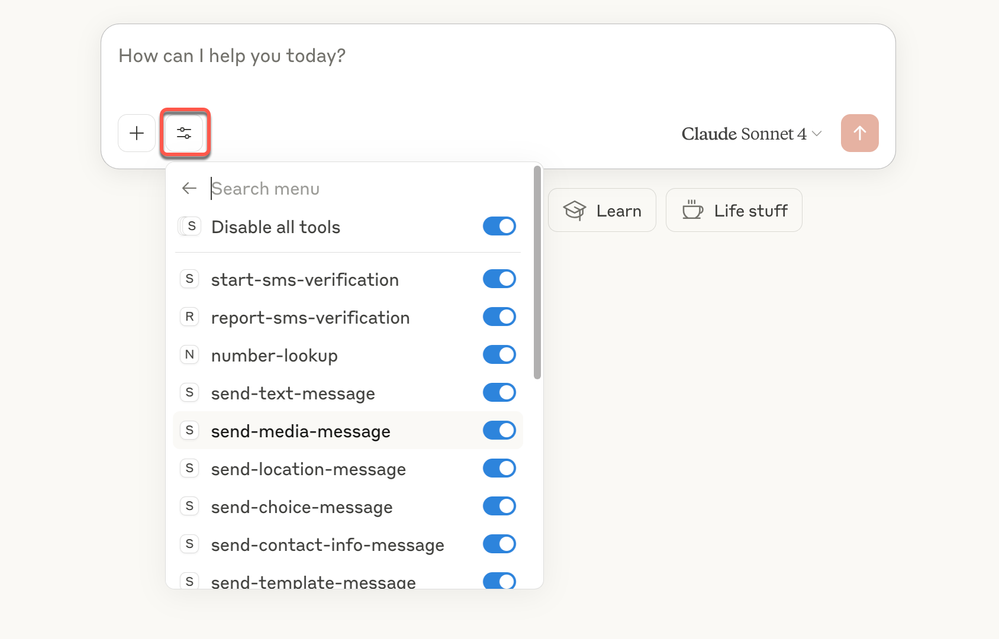The image size is (999, 639).
Task: Click the back arrow in search menu
Action: [189, 188]
